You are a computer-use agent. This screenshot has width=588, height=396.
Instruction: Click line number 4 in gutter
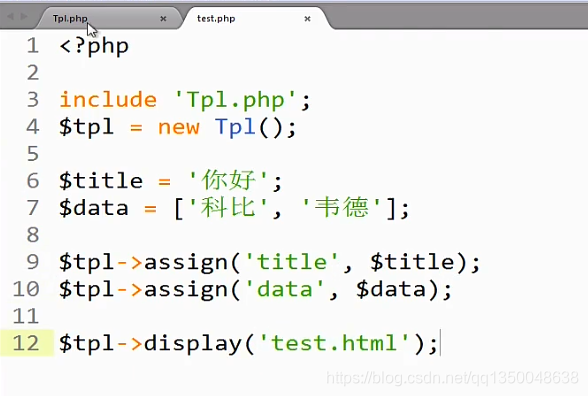[x=33, y=127]
